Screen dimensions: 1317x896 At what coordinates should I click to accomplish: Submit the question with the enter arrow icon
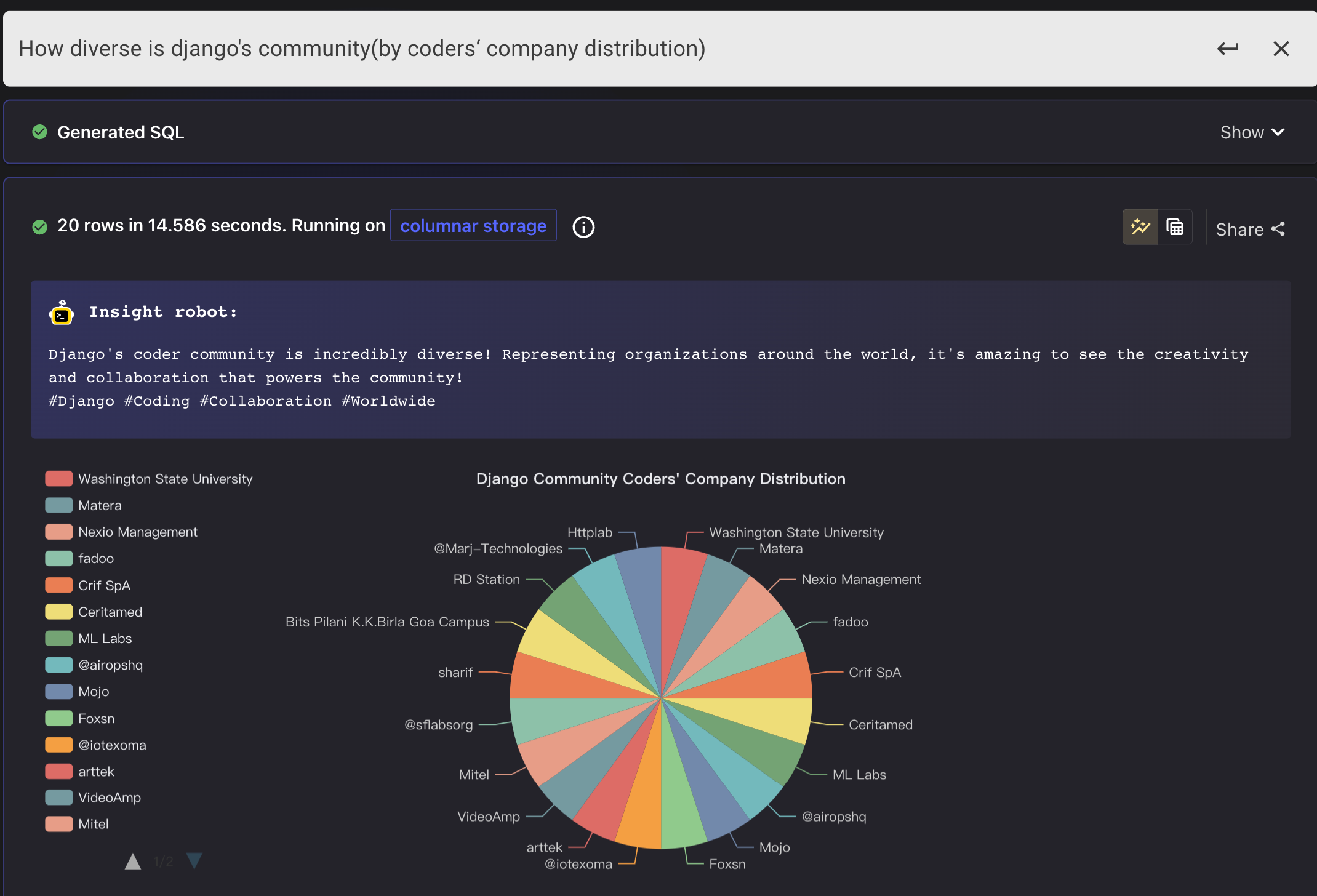click(1228, 49)
